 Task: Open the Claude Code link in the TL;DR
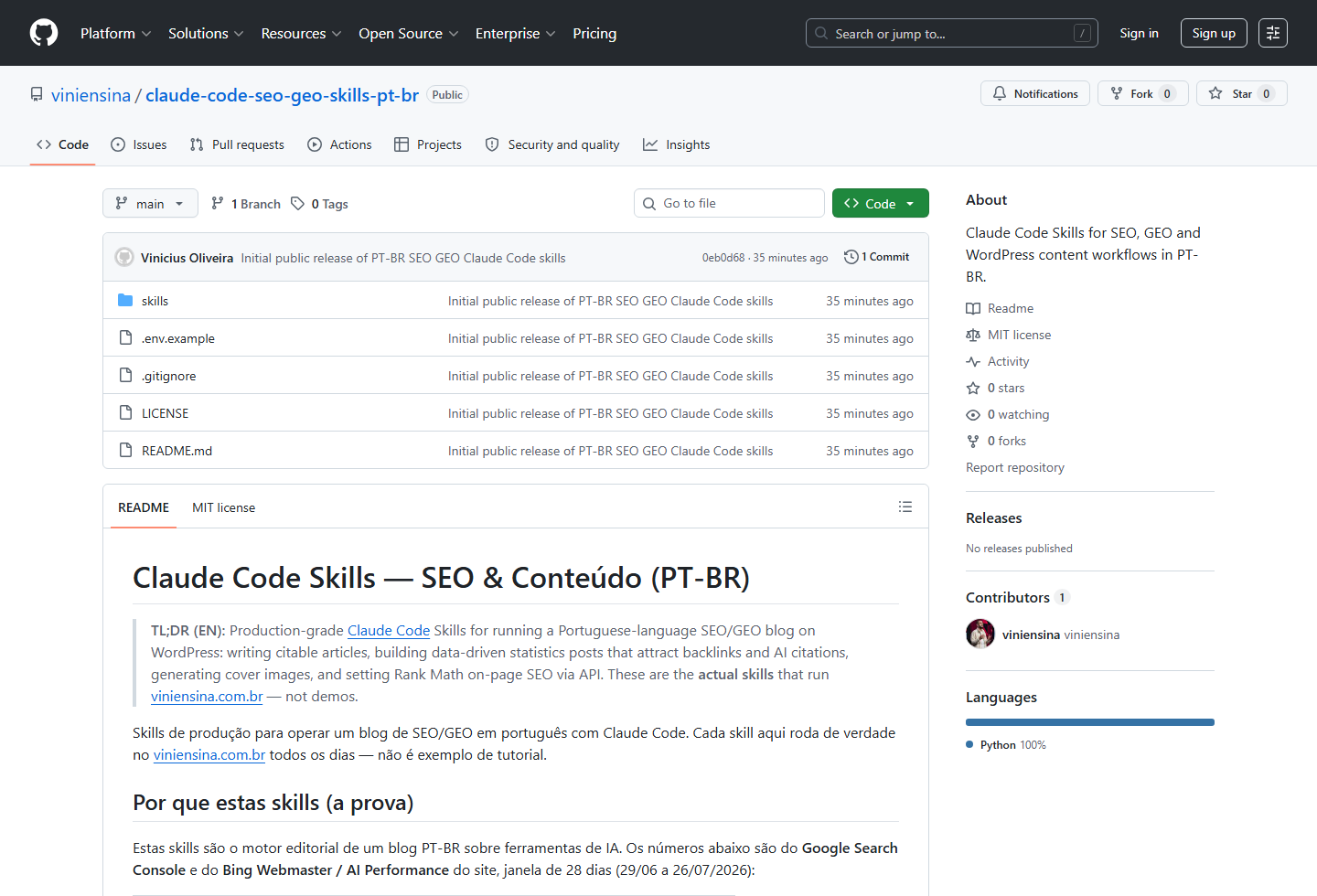click(389, 631)
